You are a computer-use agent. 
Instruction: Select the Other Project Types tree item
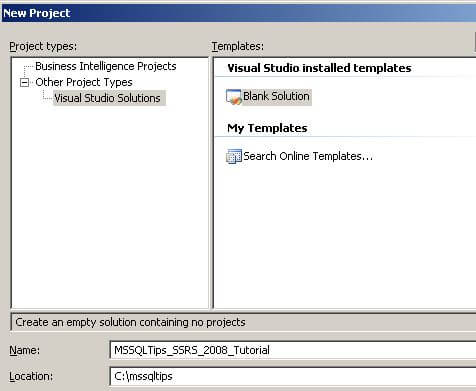coord(84,82)
